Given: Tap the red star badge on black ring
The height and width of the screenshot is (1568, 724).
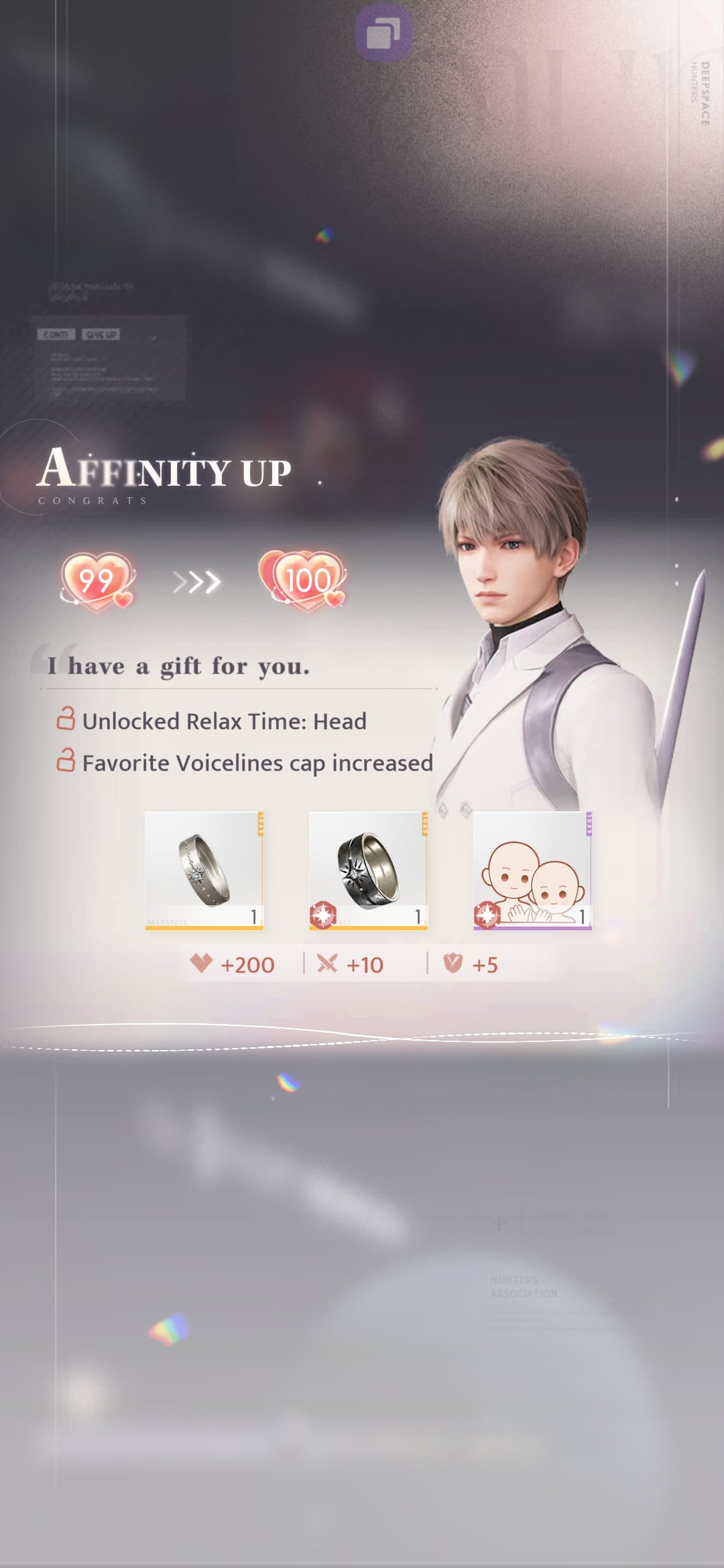Looking at the screenshot, I should click(322, 915).
